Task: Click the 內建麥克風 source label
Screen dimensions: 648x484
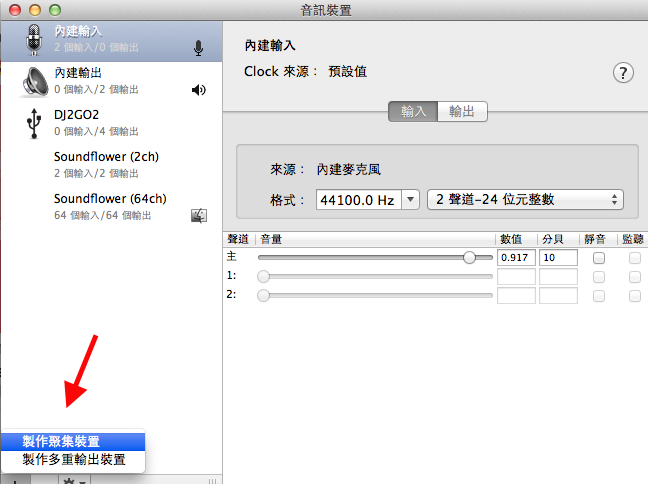Action: coord(348,169)
